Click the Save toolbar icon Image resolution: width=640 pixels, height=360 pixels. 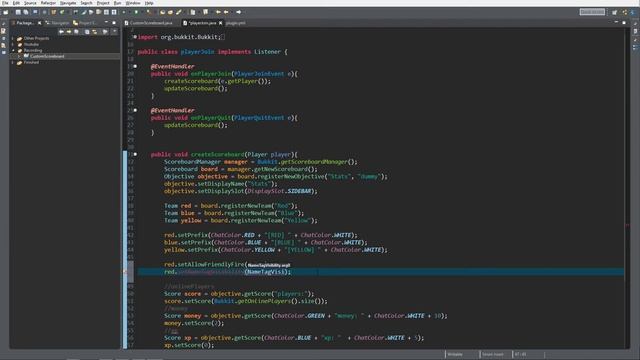point(18,12)
